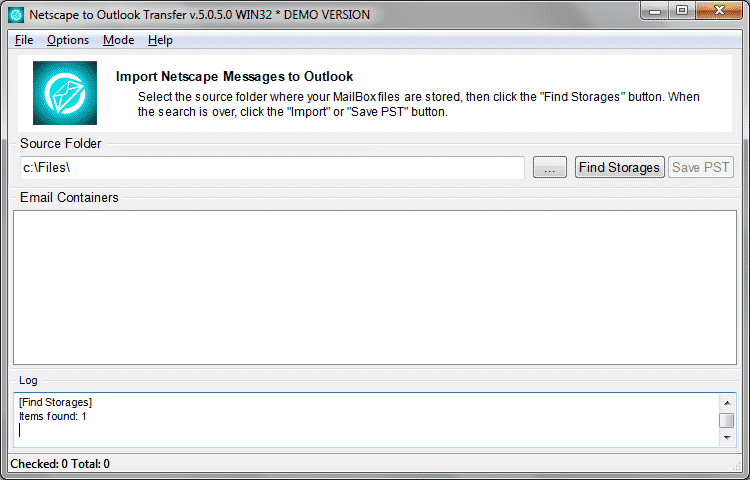Open folder browser with the ellipsis button
The image size is (750, 480).
[x=550, y=167]
